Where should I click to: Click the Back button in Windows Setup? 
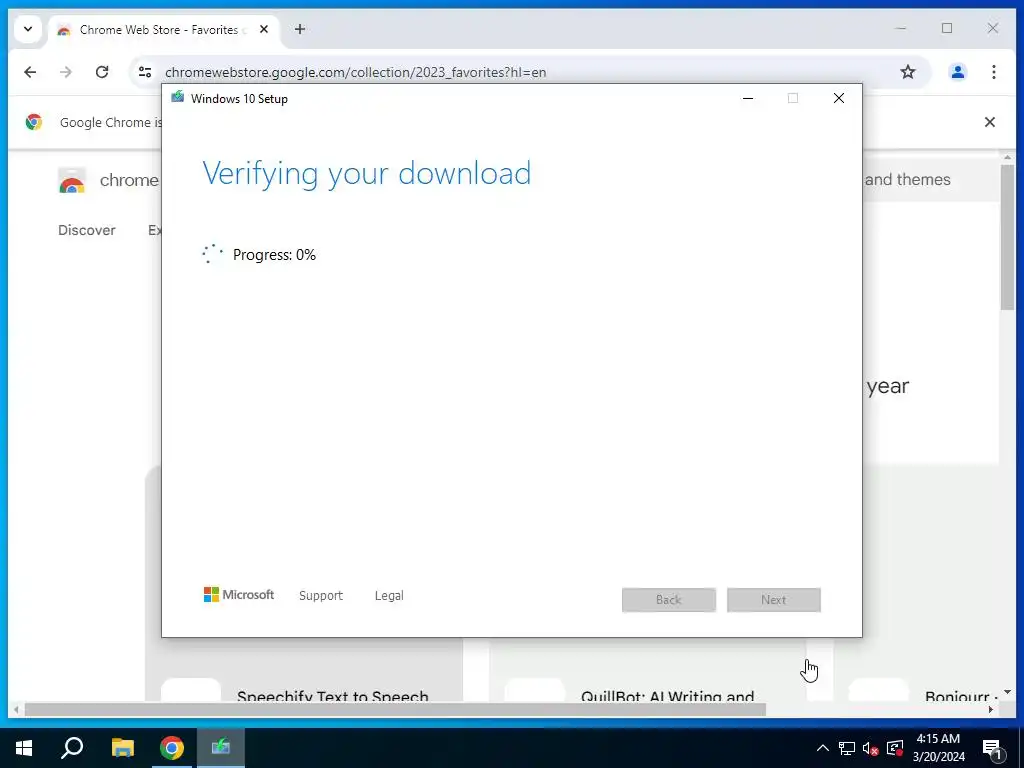coord(669,600)
